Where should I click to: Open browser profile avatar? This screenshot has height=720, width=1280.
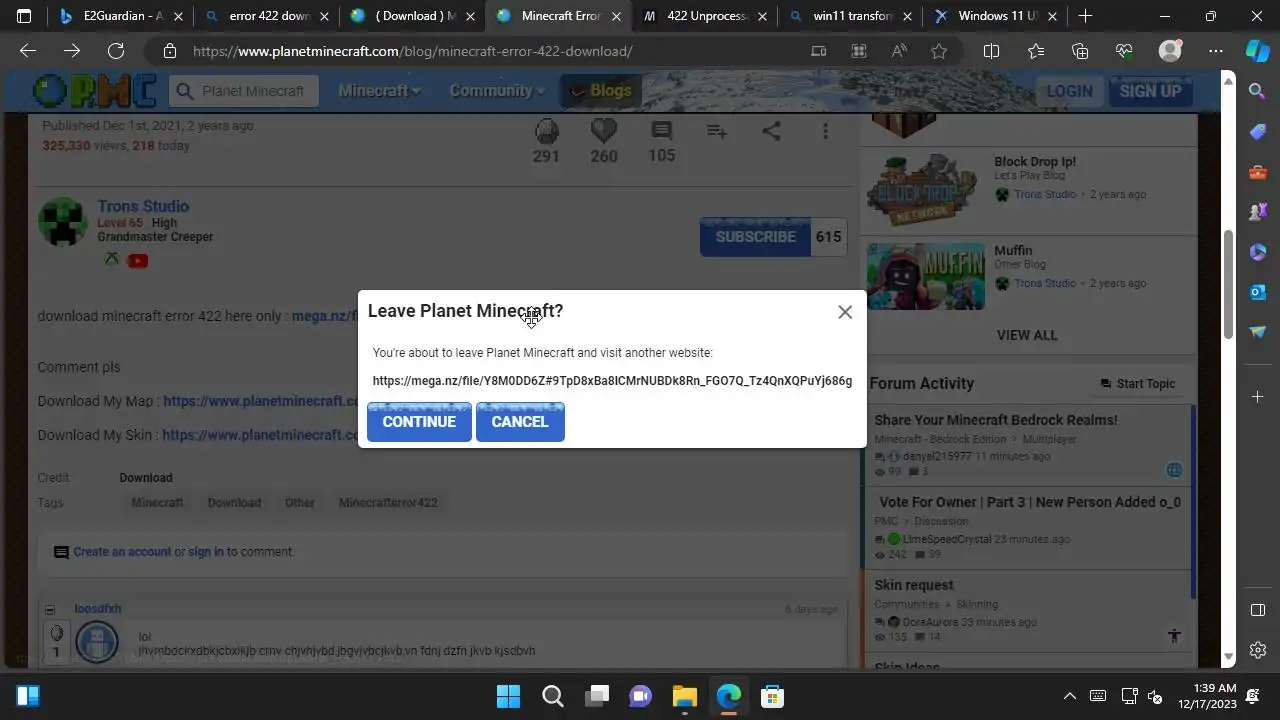pos(1170,51)
